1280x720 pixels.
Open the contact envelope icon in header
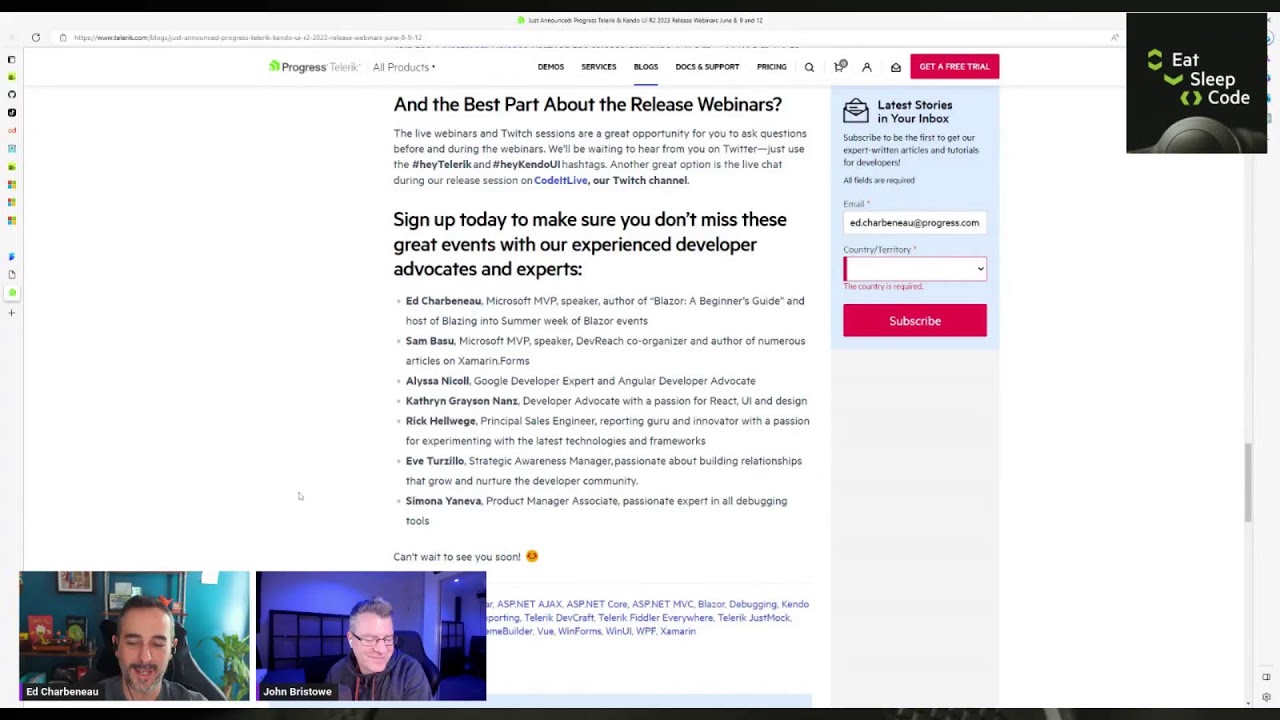pos(896,67)
